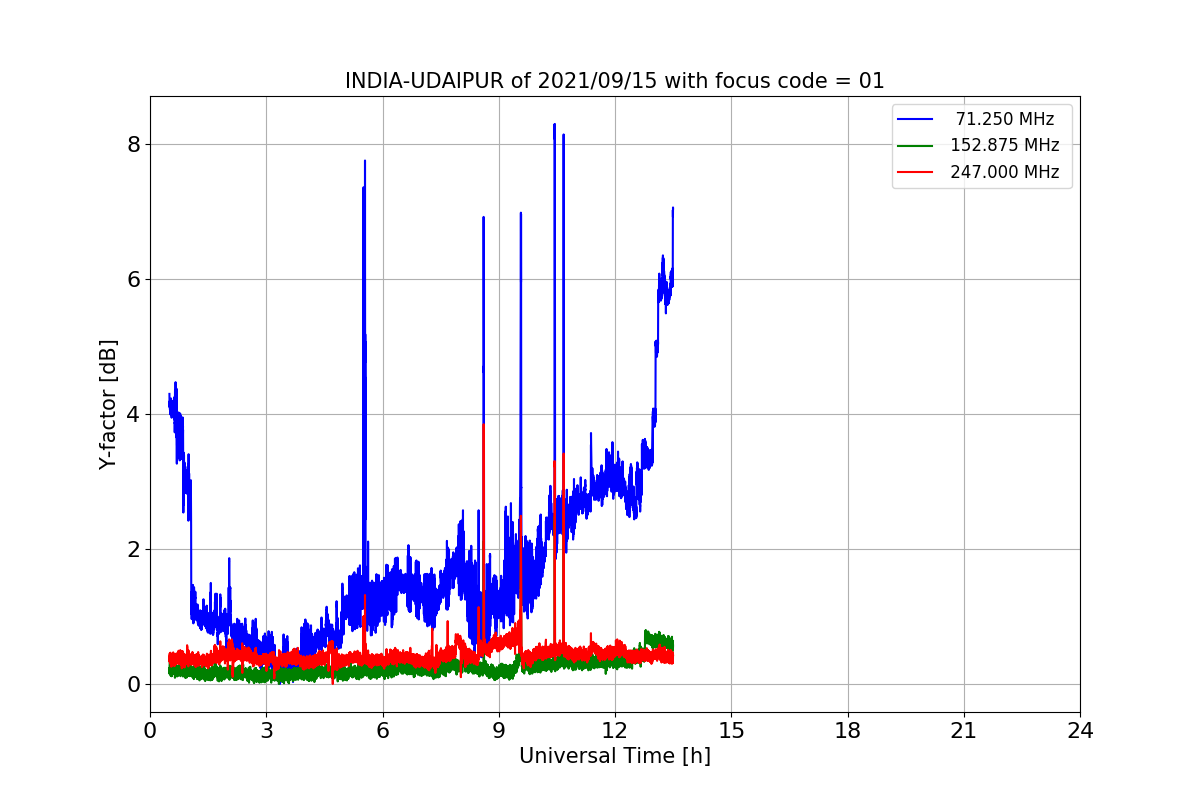Click x-axis tick label 6
Image resolution: width=1200 pixels, height=800 pixels.
click(382, 730)
